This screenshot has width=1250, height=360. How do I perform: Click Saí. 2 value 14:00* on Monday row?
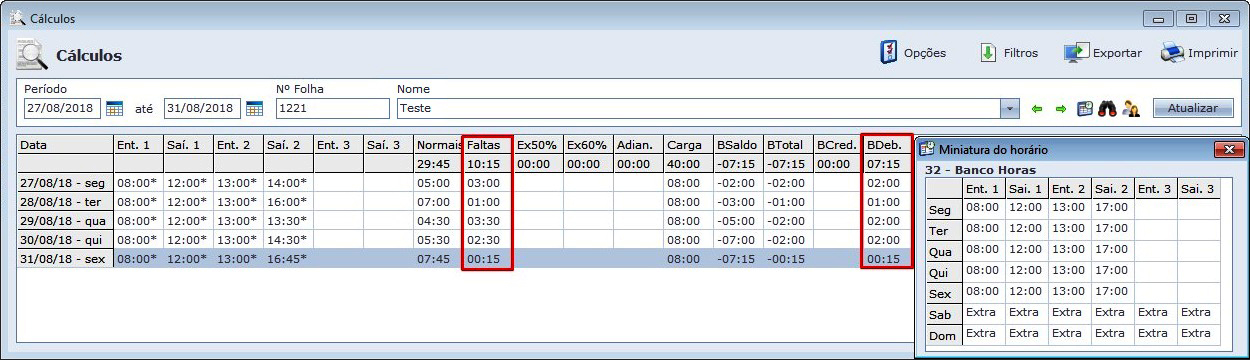click(x=286, y=183)
